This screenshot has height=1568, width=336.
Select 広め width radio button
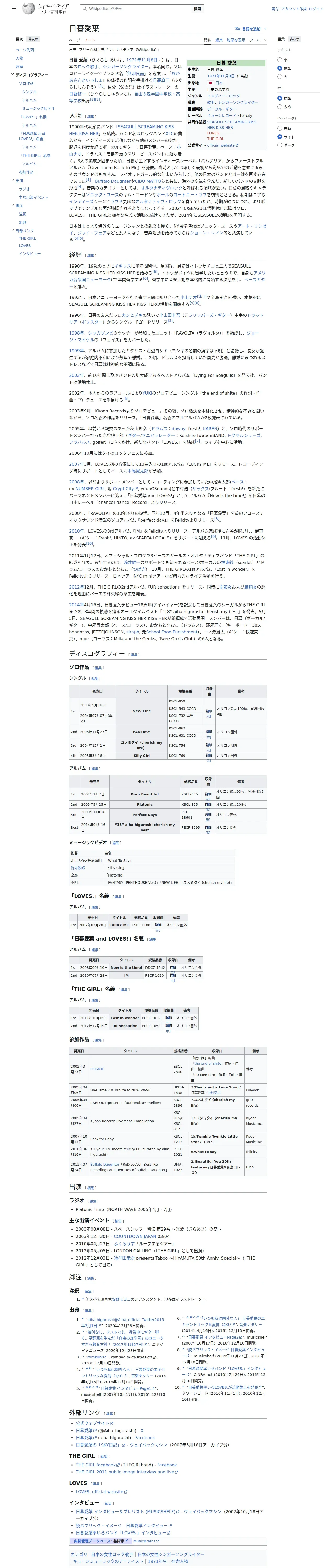[280, 107]
